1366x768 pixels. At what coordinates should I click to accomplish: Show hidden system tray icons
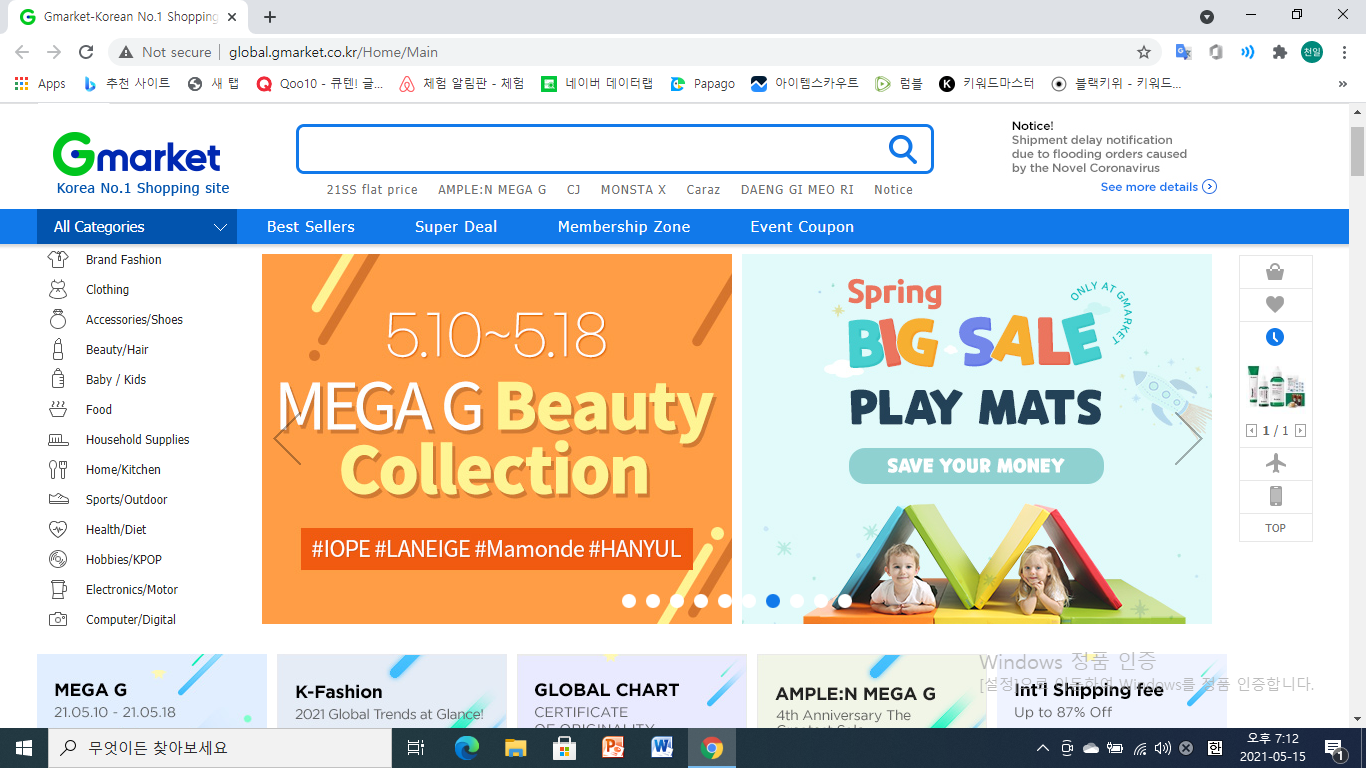click(1043, 747)
